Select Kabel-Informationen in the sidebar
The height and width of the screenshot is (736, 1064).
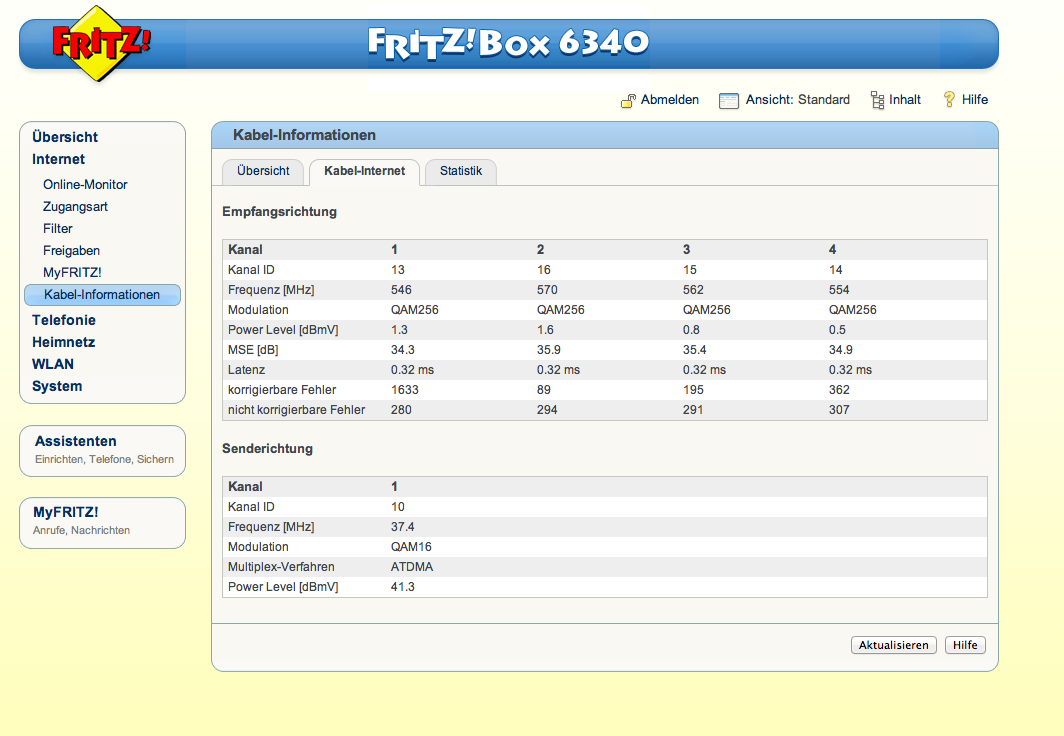point(102,295)
